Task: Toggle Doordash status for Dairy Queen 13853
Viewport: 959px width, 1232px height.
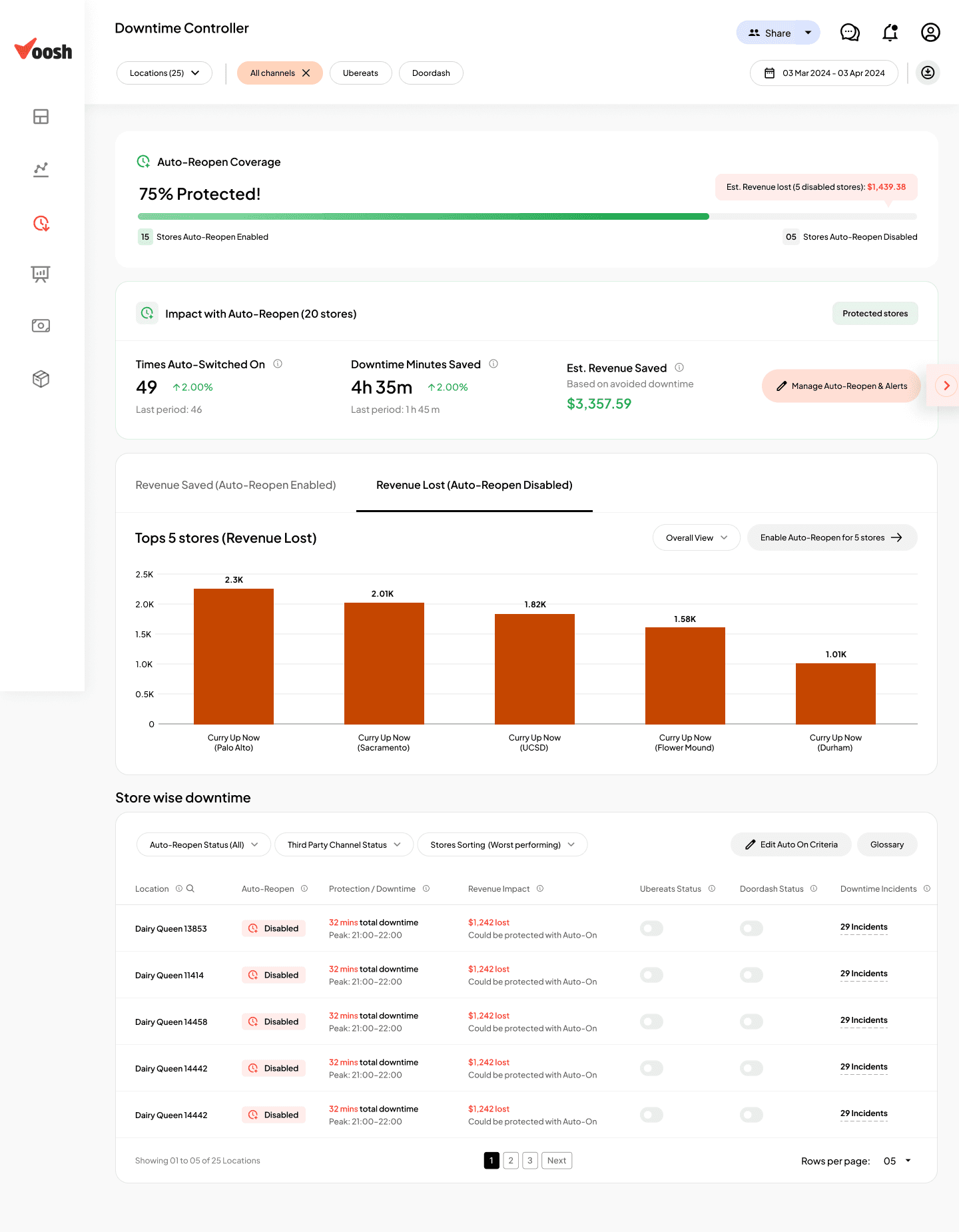Action: (x=751, y=928)
